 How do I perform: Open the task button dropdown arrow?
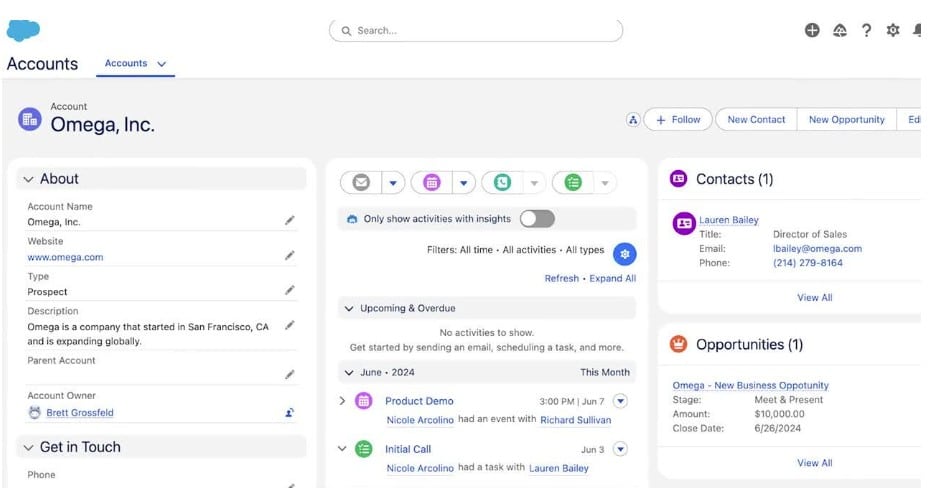pyautogui.click(x=605, y=182)
